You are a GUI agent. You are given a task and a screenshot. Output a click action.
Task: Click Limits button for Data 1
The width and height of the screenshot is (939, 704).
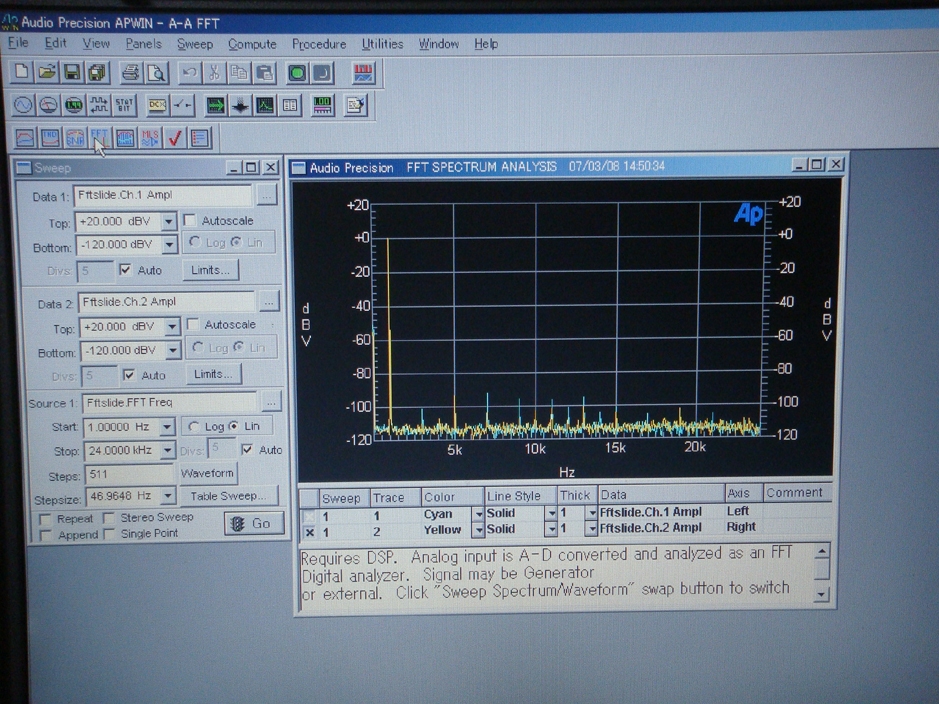click(210, 270)
